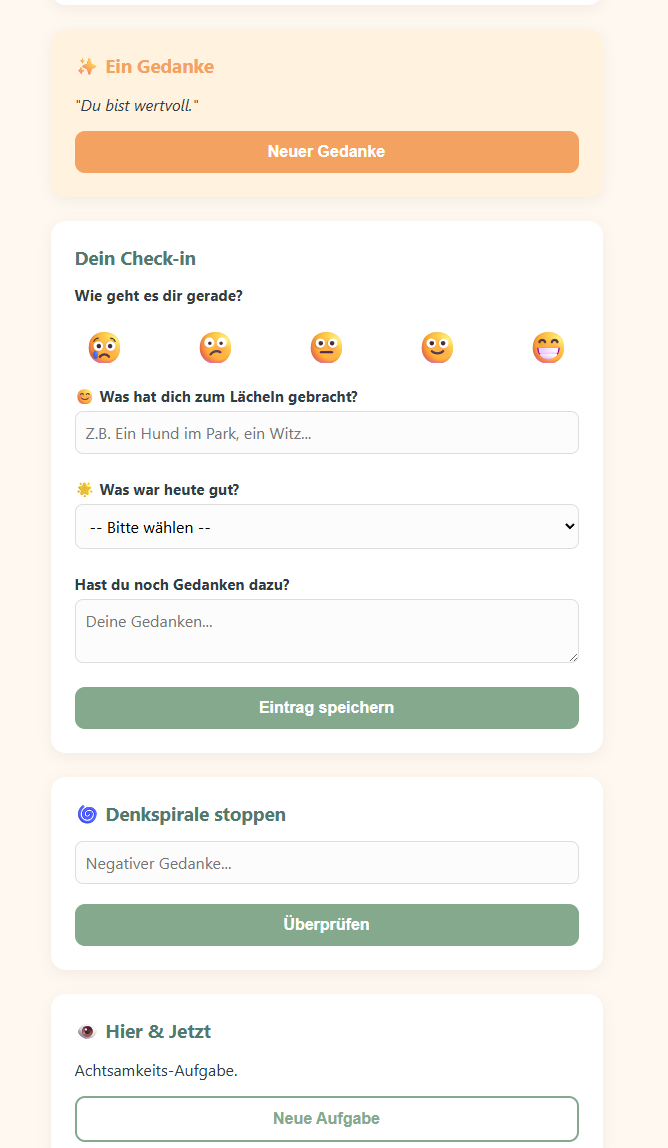Click the smiley icon before the Lächeln question
Viewport: 668px width, 1148px height.
[84, 396]
